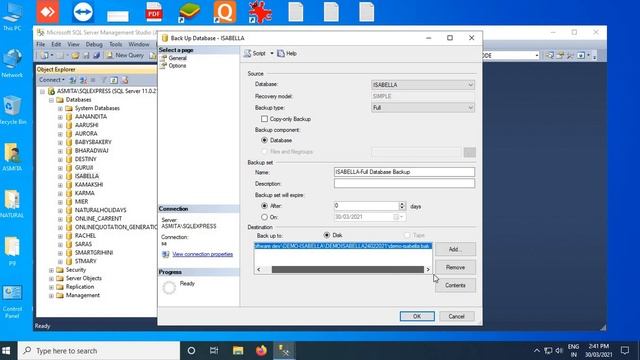Select the General page icon
Image resolution: width=640 pixels, height=360 pixels.
click(163, 58)
